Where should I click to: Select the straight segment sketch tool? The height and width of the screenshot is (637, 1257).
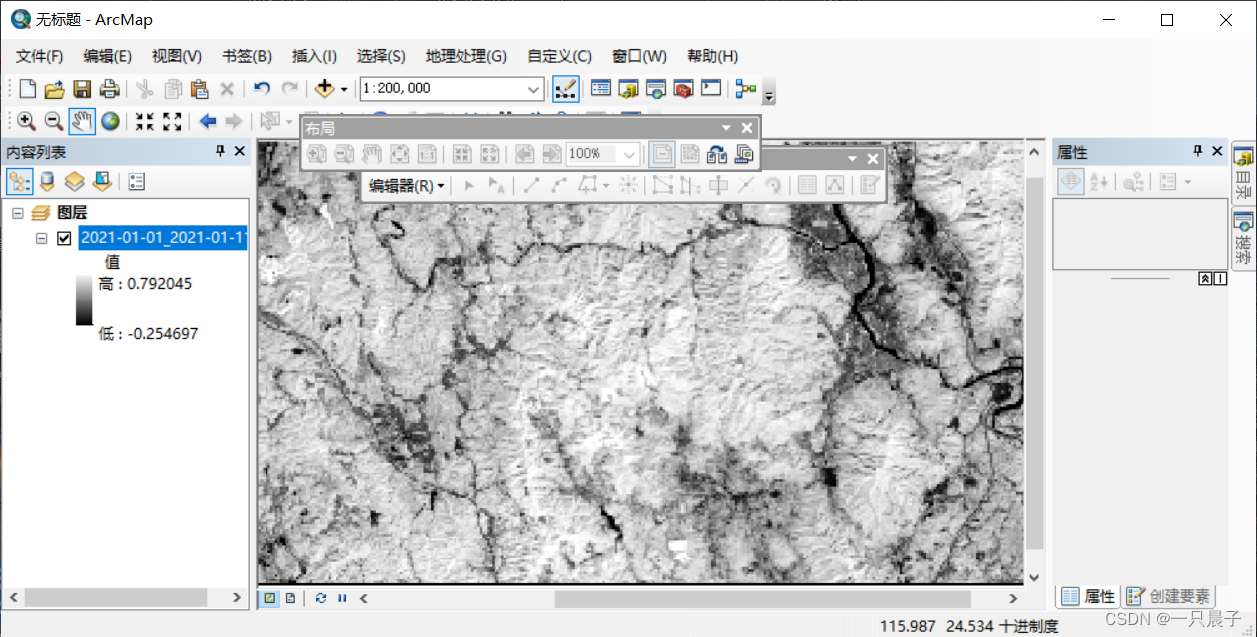531,185
